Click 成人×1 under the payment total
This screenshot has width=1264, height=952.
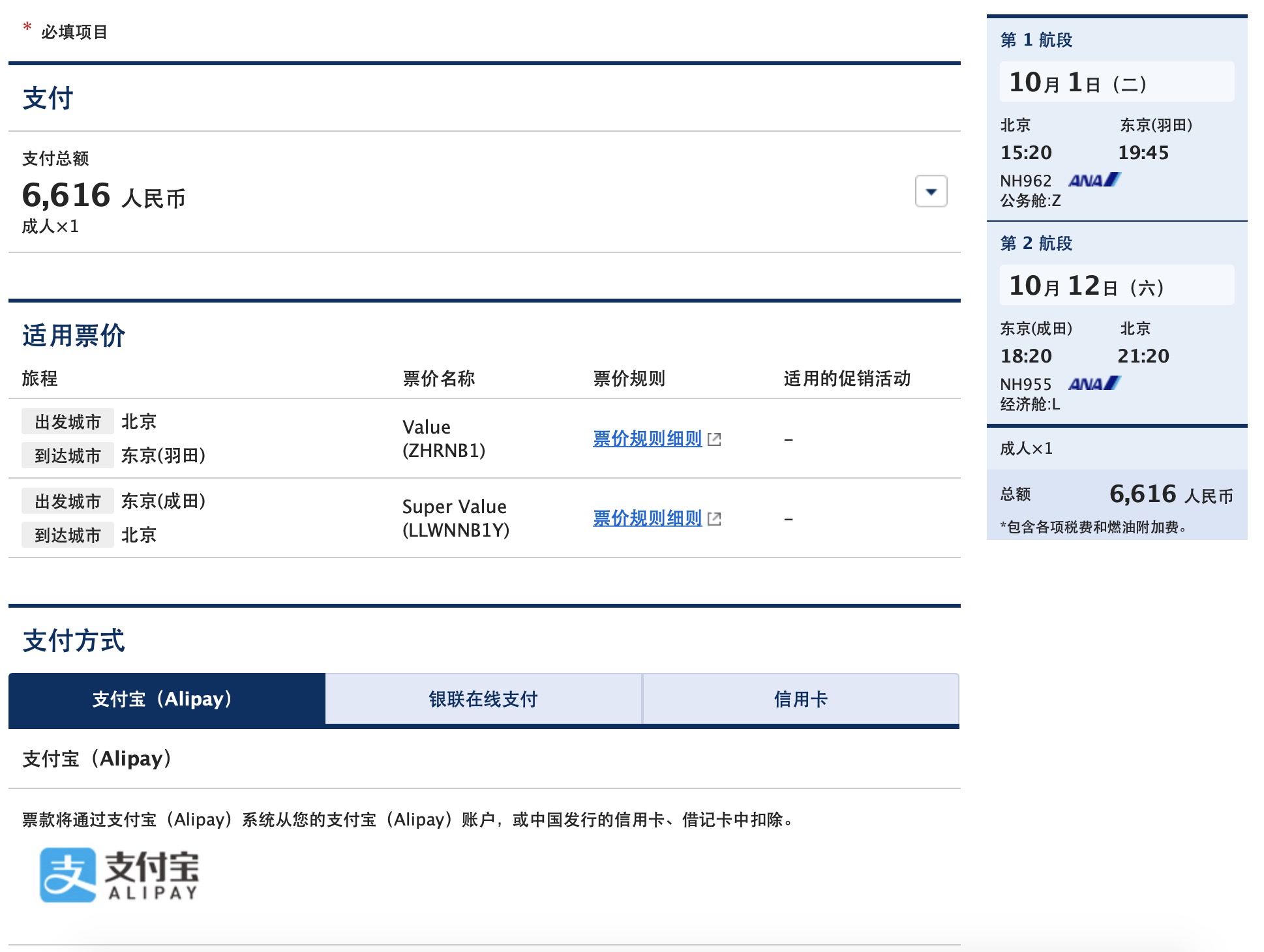(50, 226)
